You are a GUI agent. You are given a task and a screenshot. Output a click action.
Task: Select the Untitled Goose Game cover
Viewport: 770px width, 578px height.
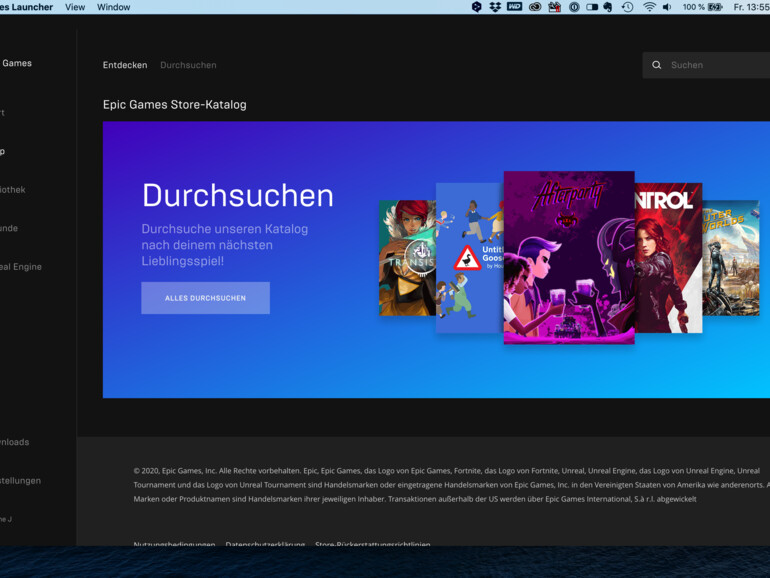click(x=468, y=258)
